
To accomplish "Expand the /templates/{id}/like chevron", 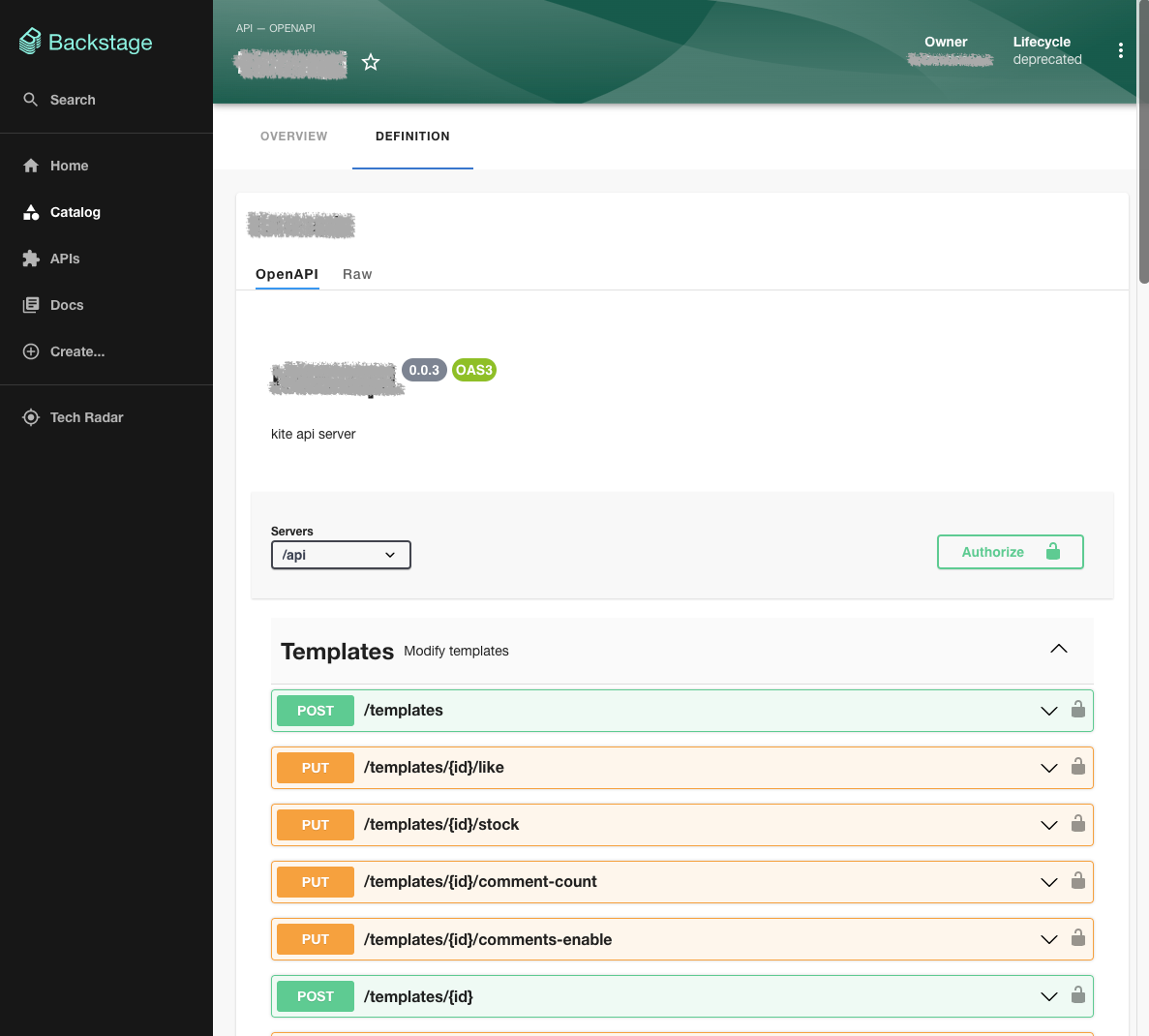I will 1049,768.
